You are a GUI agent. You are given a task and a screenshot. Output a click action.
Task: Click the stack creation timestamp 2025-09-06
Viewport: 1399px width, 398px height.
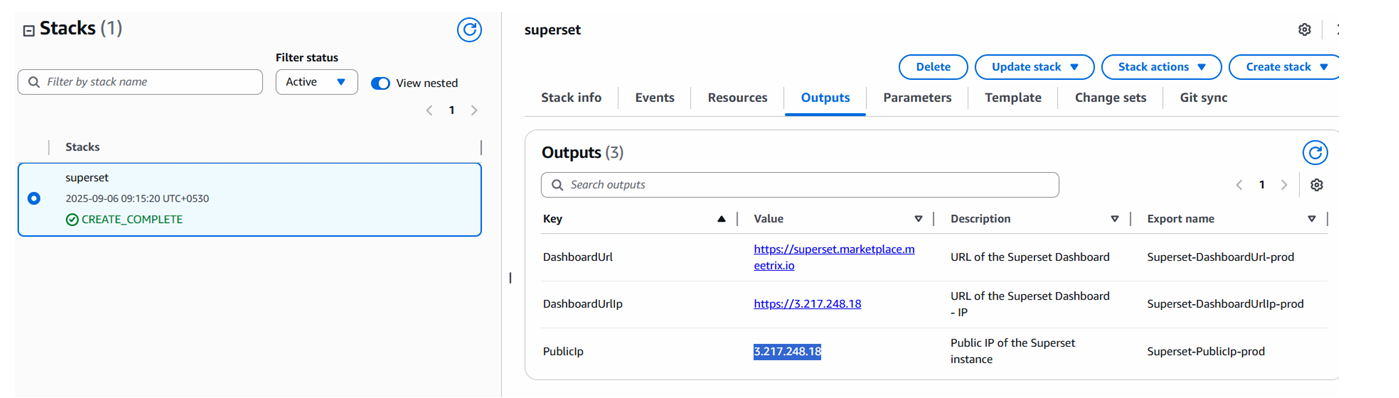(x=137, y=198)
